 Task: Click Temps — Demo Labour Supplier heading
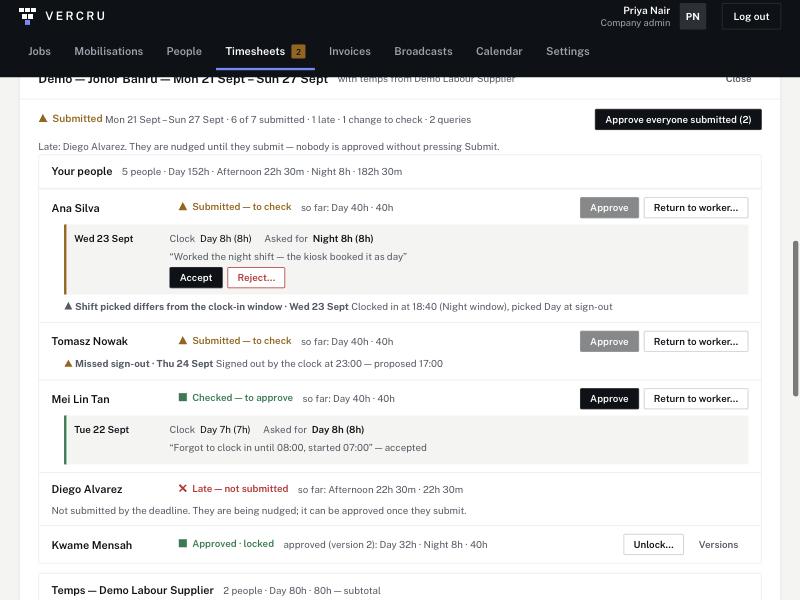point(133,590)
